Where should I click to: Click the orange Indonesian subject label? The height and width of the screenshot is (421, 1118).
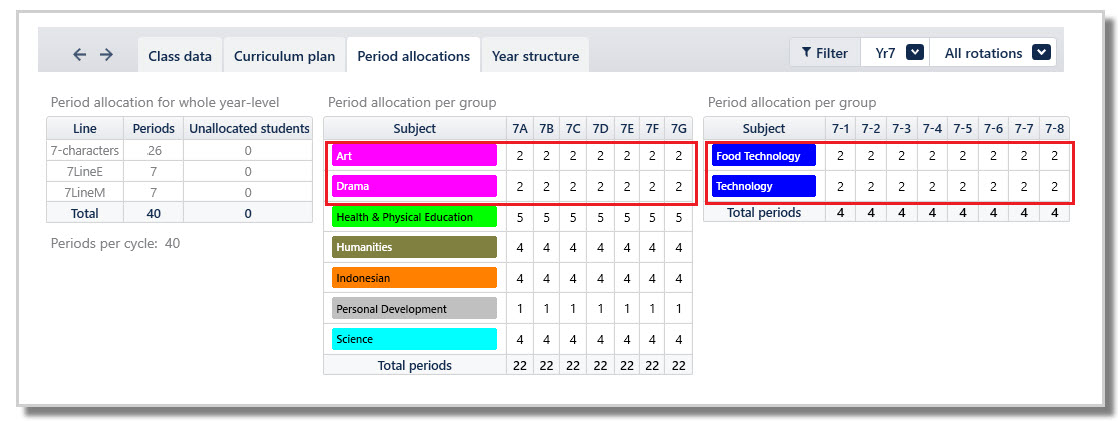414,278
